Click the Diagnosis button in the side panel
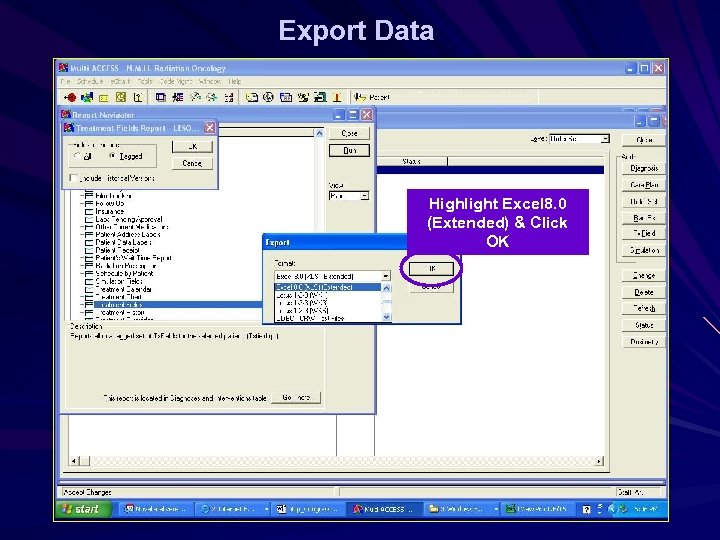 pos(644,168)
